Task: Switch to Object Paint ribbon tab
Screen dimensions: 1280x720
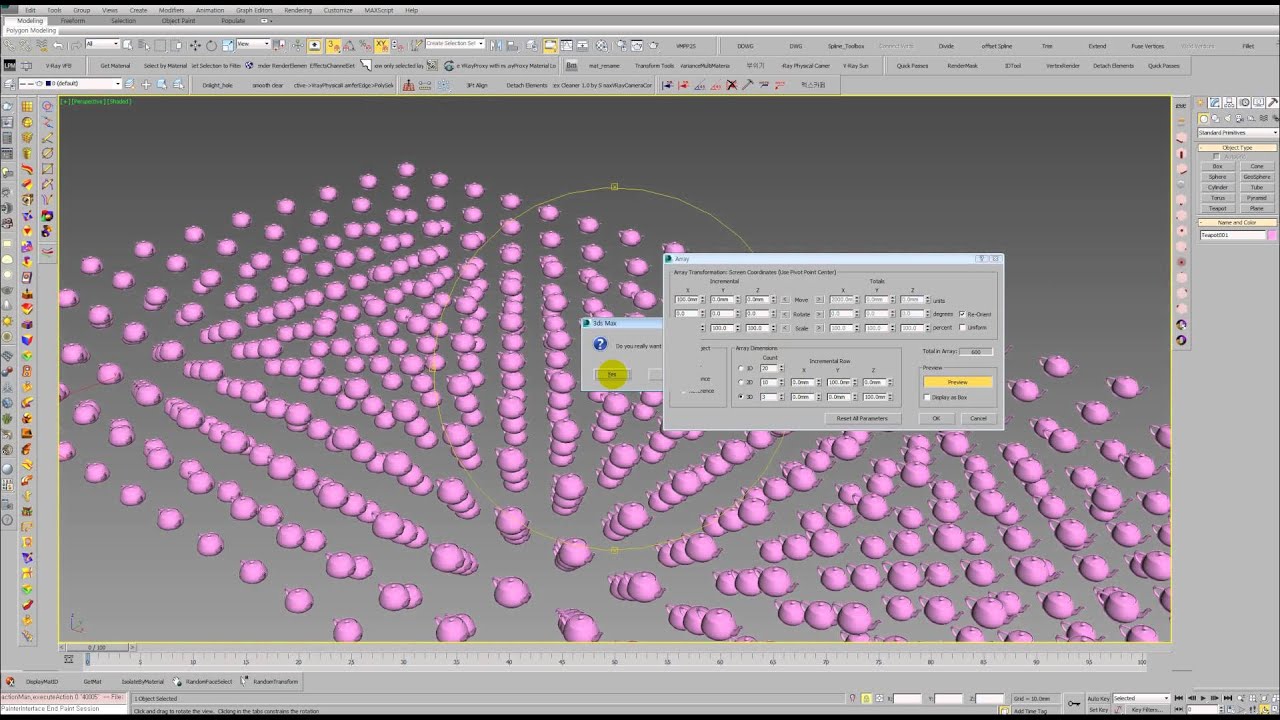Action: click(178, 20)
